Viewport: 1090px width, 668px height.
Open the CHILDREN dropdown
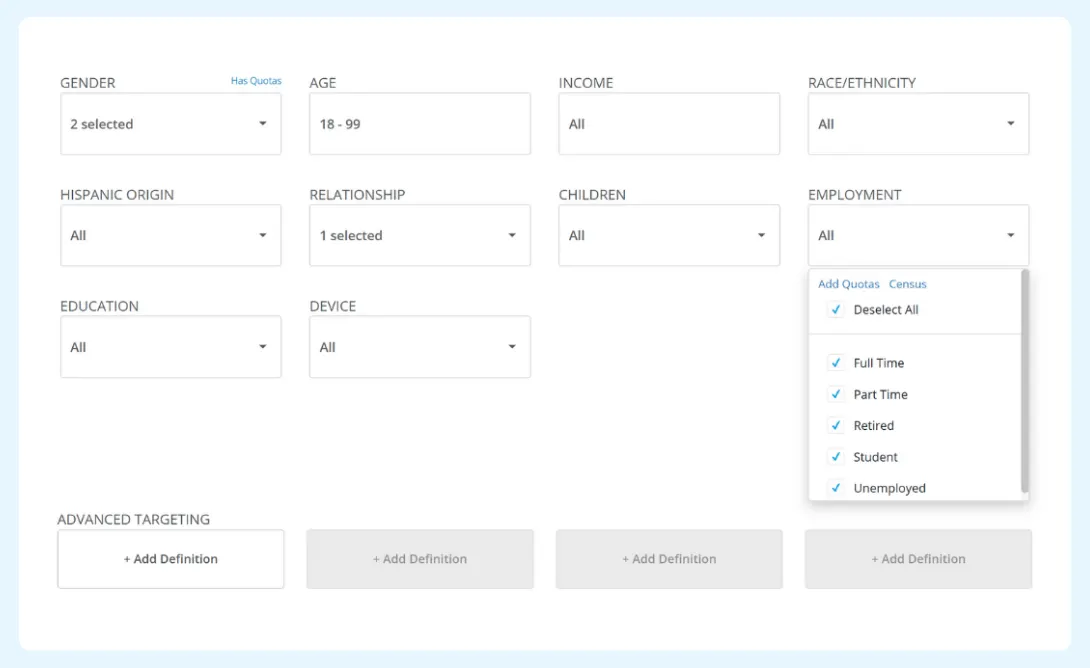[668, 235]
